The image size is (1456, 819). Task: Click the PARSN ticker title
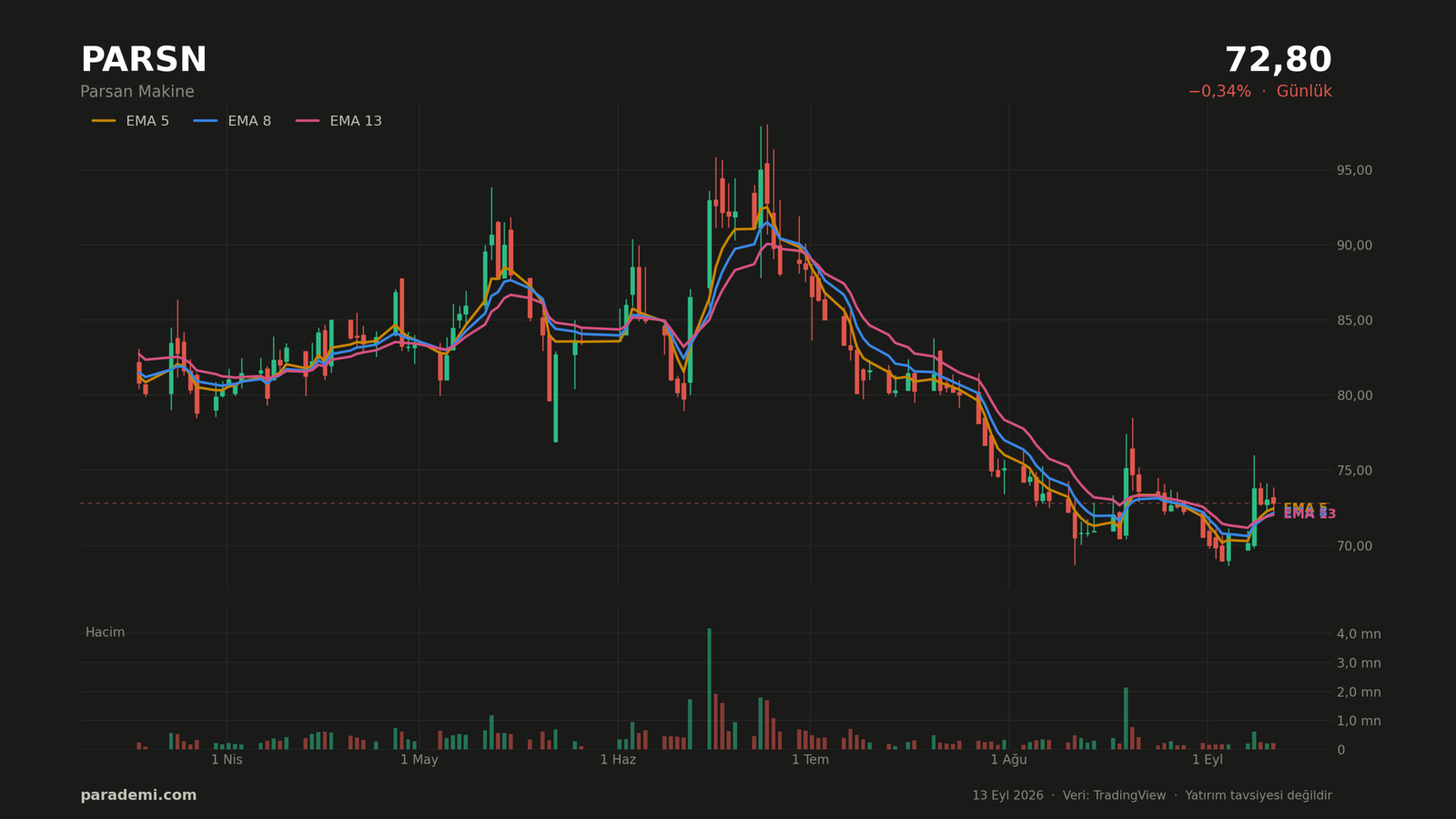click(144, 60)
